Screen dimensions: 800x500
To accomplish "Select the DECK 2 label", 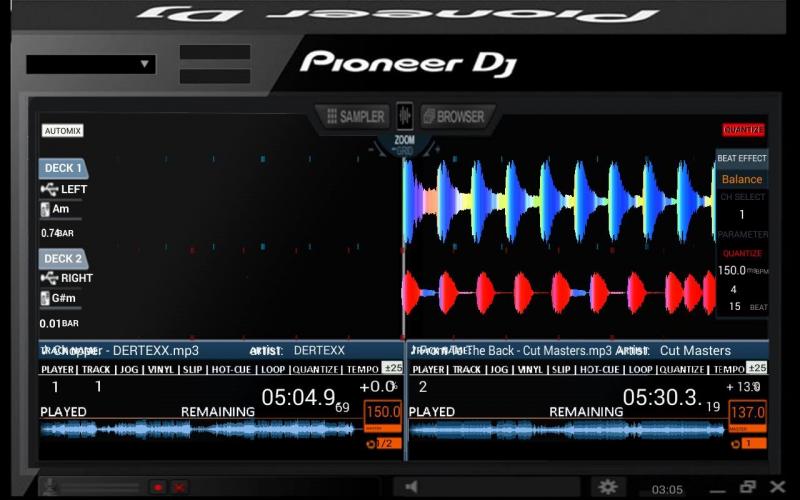I will (63, 259).
